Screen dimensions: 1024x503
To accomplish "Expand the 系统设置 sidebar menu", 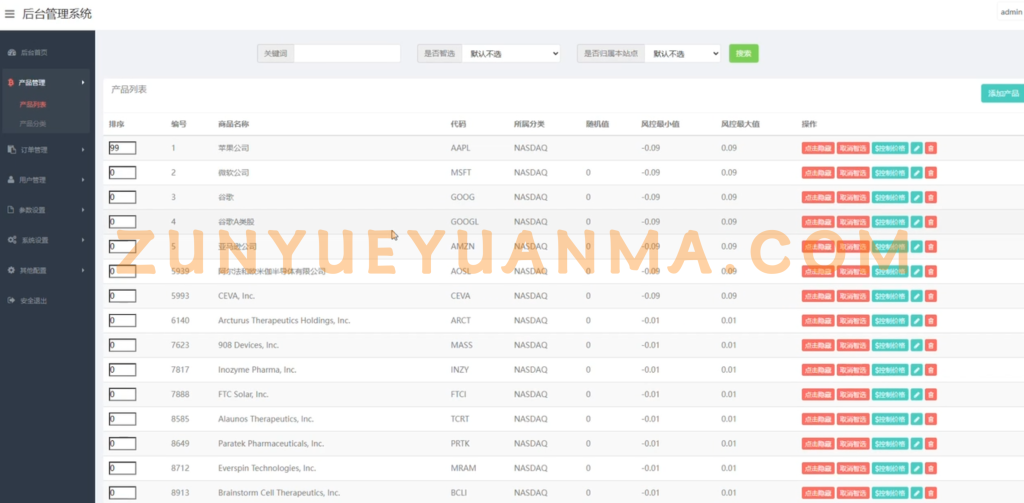I will pyautogui.click(x=46, y=240).
